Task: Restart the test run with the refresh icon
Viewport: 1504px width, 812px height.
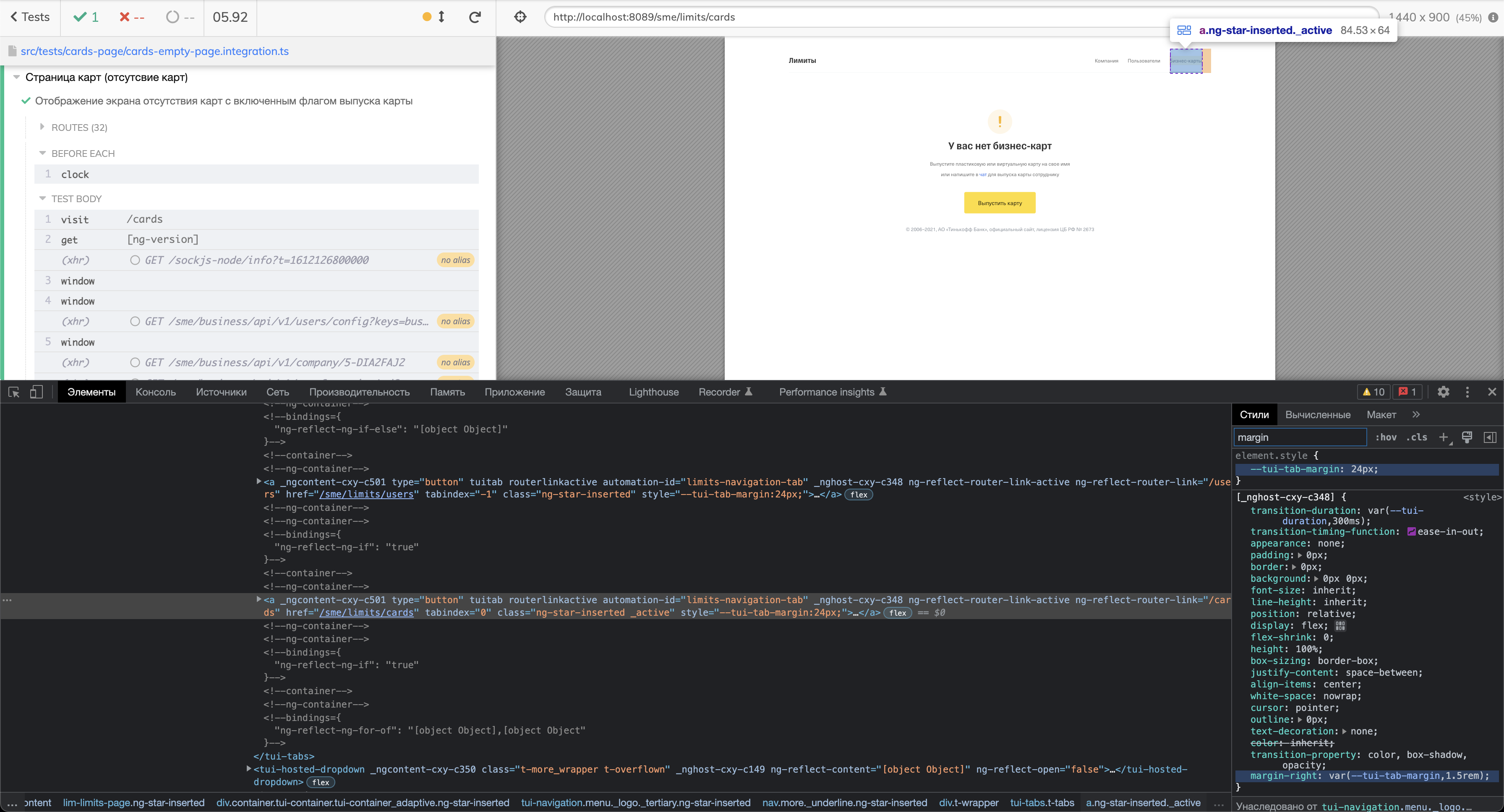Action: (474, 17)
